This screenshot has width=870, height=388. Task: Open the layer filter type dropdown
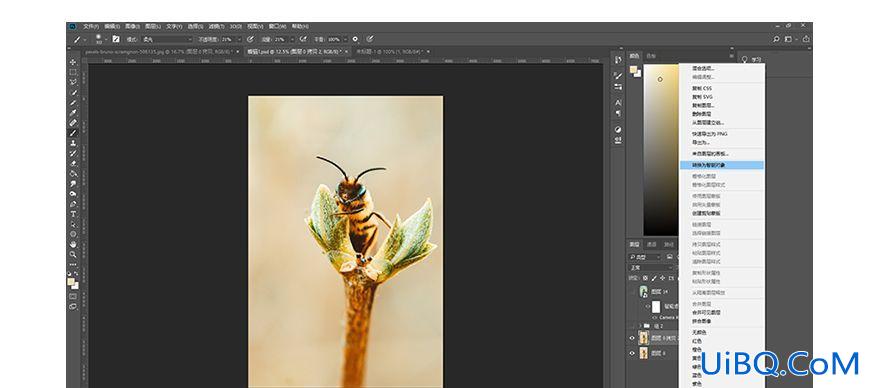click(645, 257)
